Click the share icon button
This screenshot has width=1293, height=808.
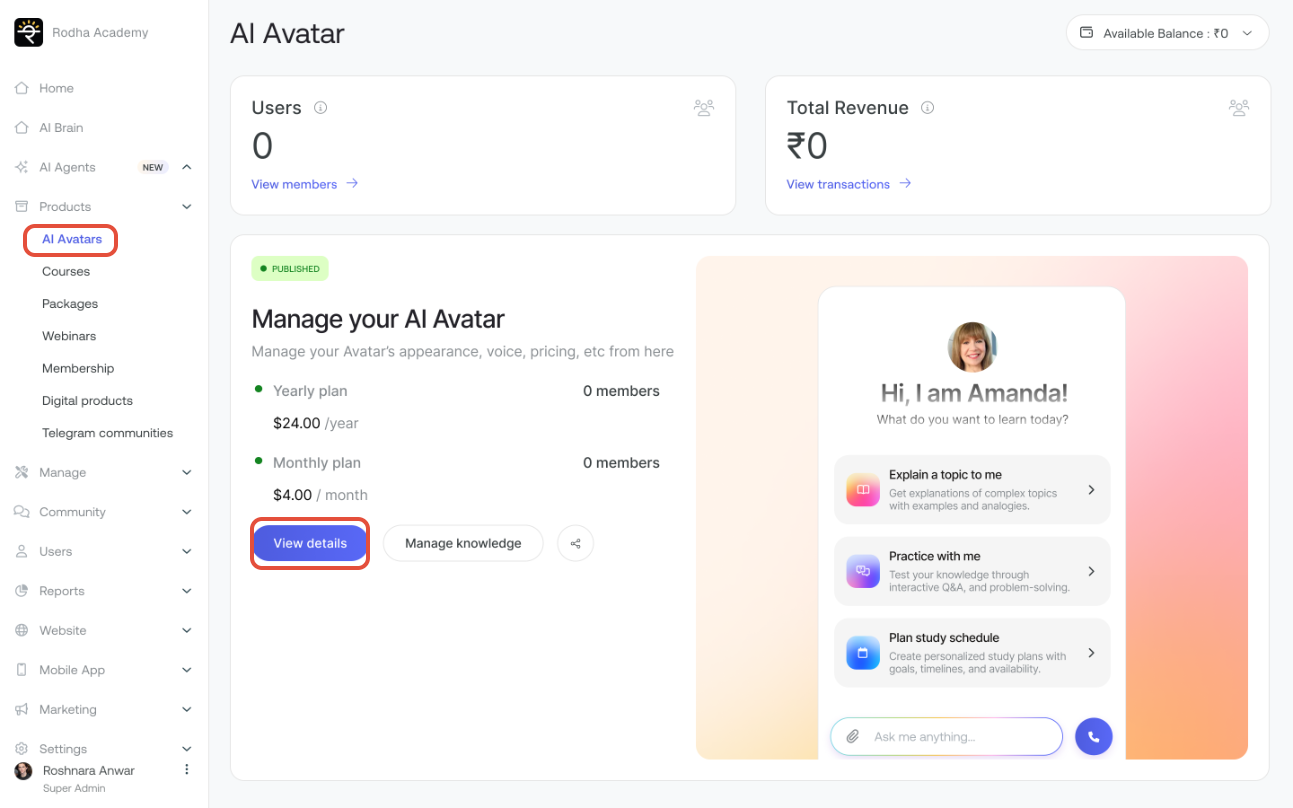point(575,544)
